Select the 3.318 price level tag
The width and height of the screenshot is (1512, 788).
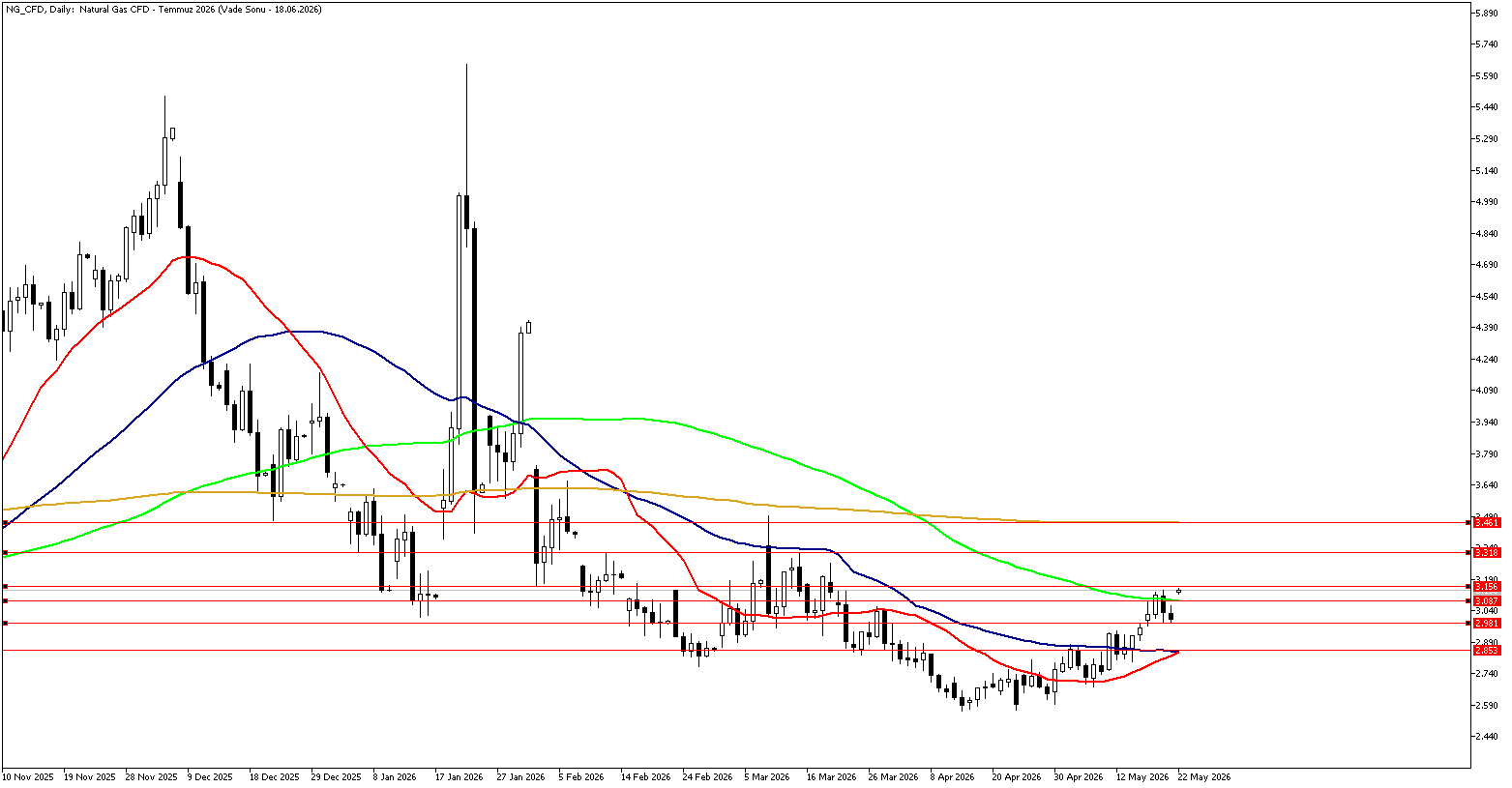(x=1487, y=552)
